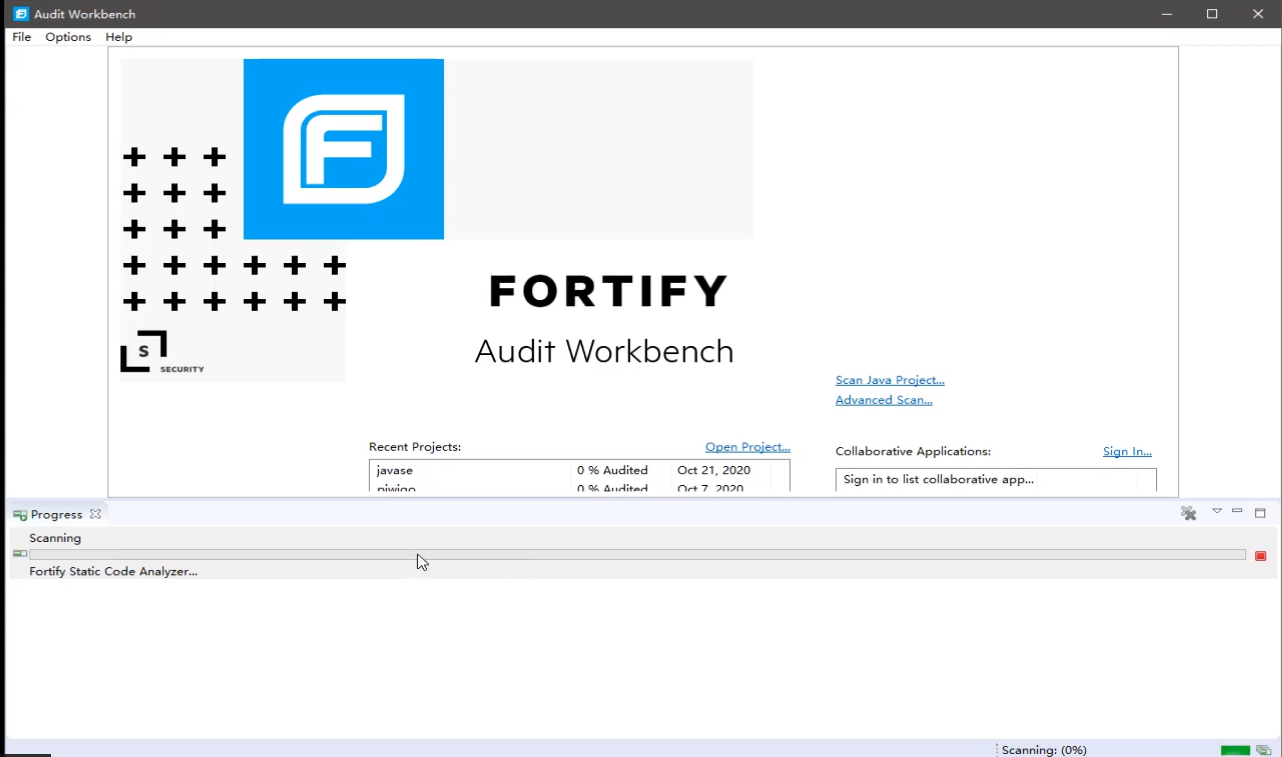The width and height of the screenshot is (1282, 757).
Task: Click the Scanning job label
Action: (x=55, y=538)
